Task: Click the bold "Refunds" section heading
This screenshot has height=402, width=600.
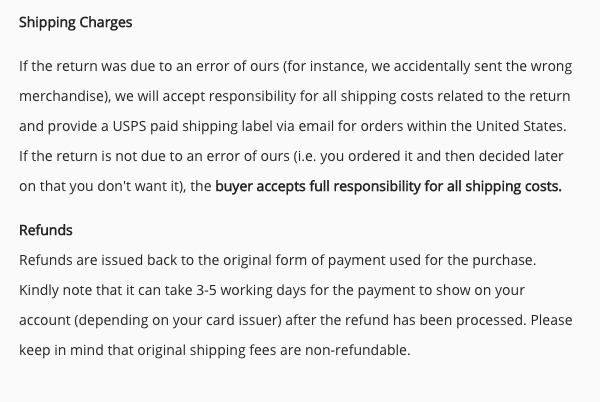Action: click(46, 231)
